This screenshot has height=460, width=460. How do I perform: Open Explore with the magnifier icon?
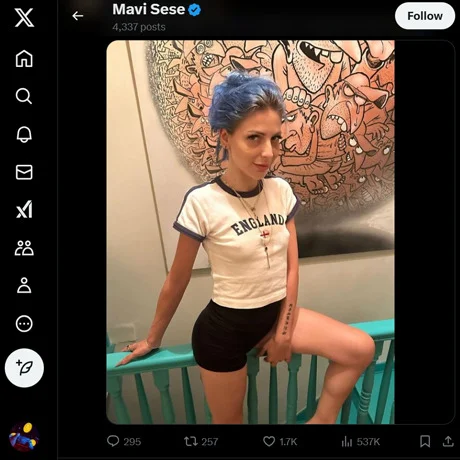(24, 96)
